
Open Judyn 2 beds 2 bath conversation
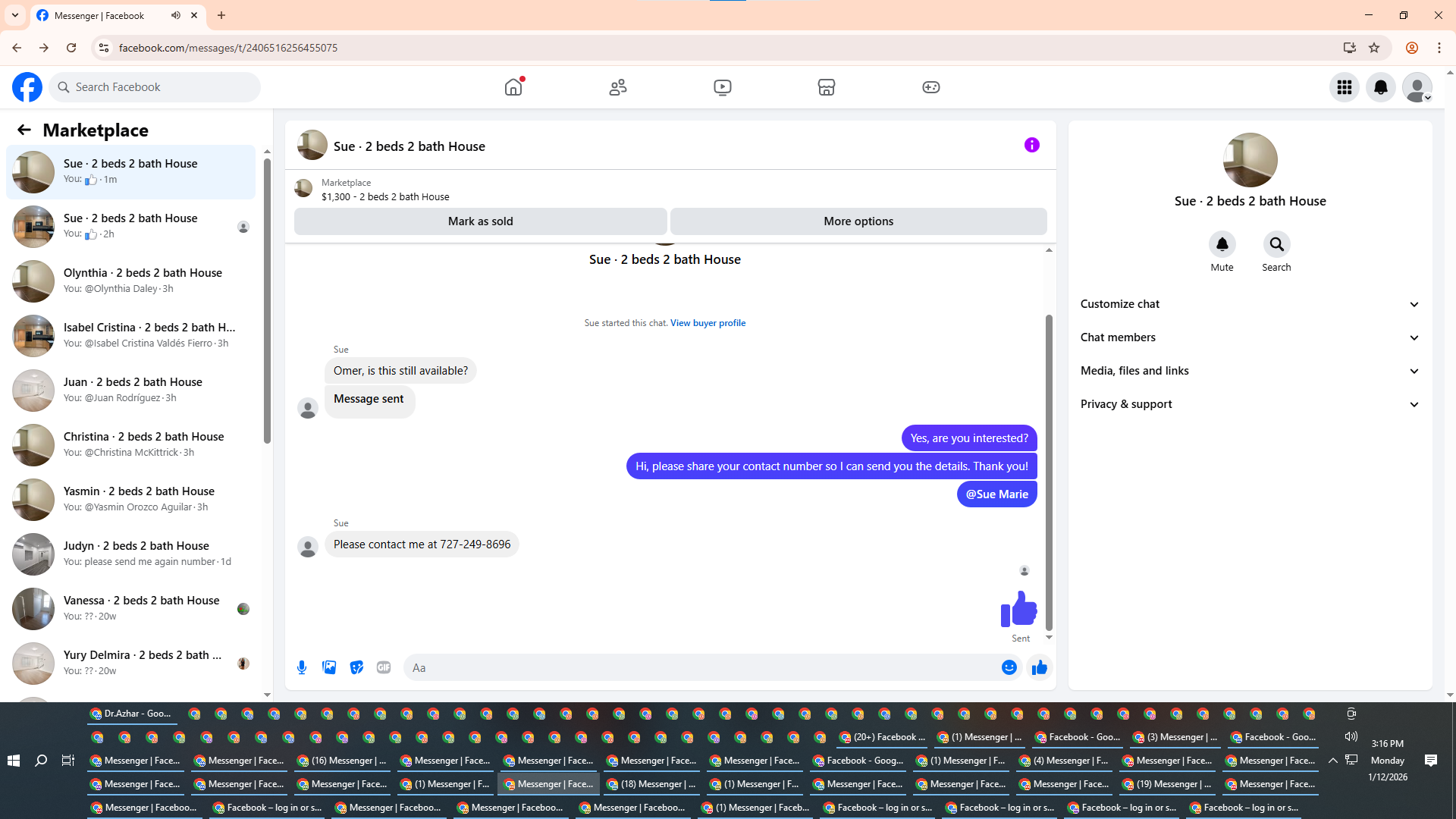130,554
